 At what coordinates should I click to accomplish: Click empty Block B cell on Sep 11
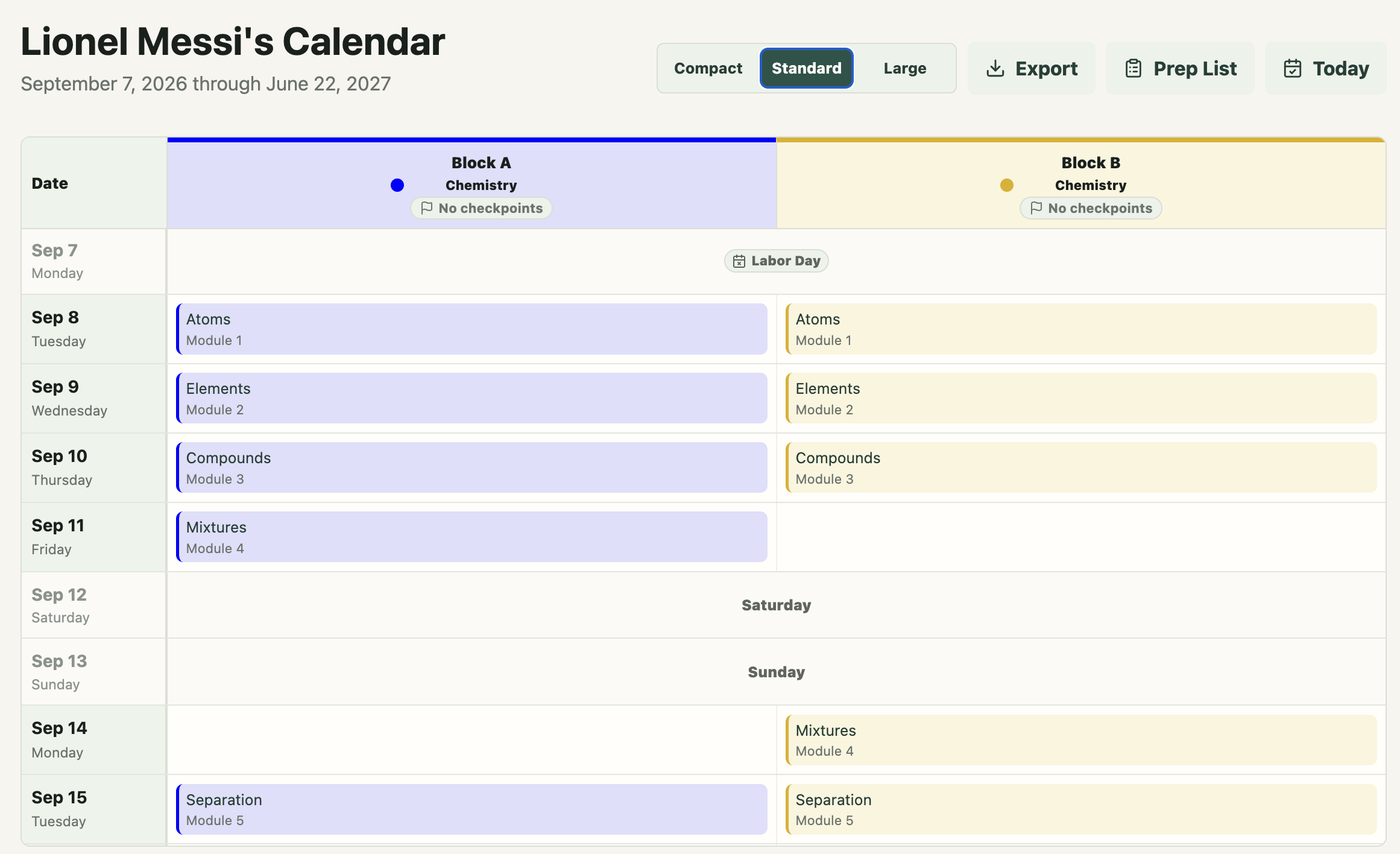click(1082, 537)
